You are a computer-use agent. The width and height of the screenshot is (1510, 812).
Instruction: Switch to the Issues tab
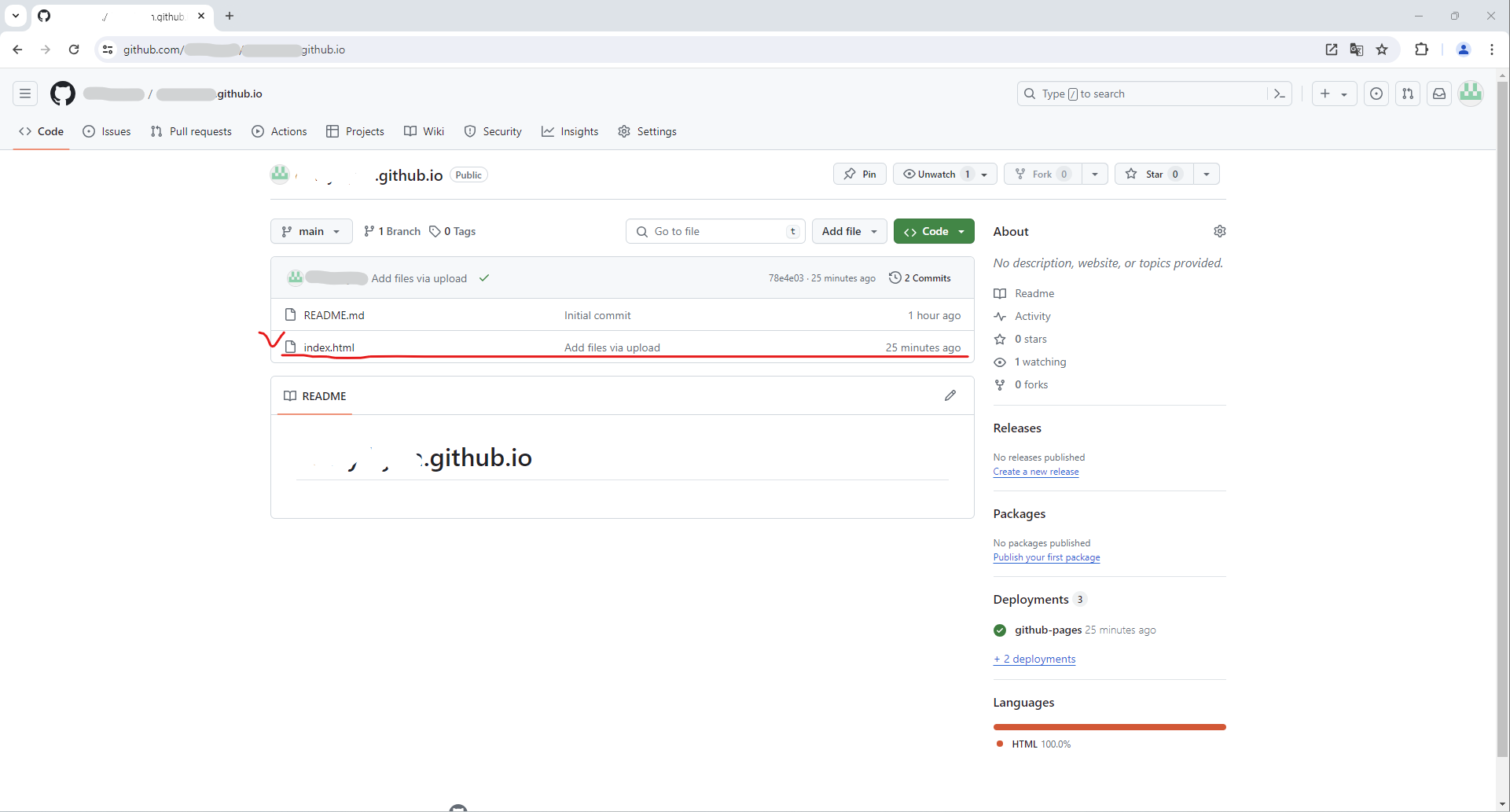[x=107, y=131]
